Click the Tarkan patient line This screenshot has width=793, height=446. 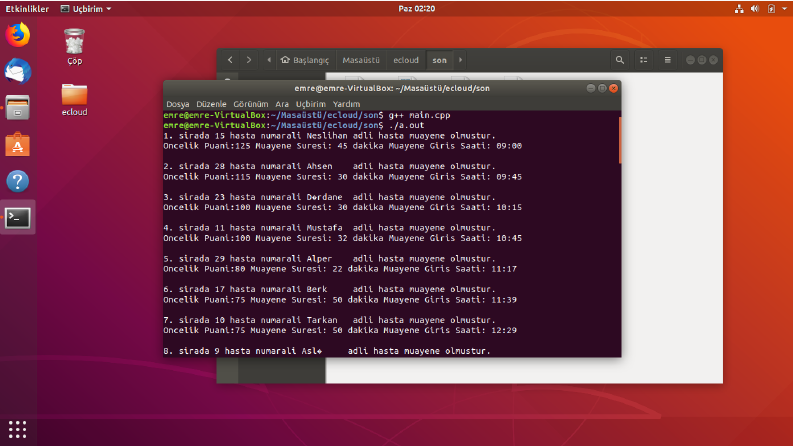point(329,320)
